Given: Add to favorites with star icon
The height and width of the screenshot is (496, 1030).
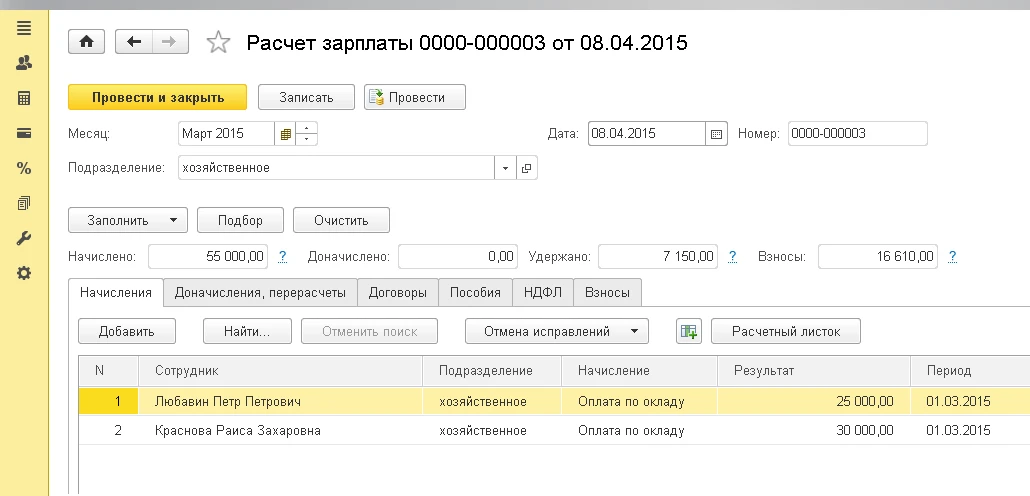Looking at the screenshot, I should 217,43.
